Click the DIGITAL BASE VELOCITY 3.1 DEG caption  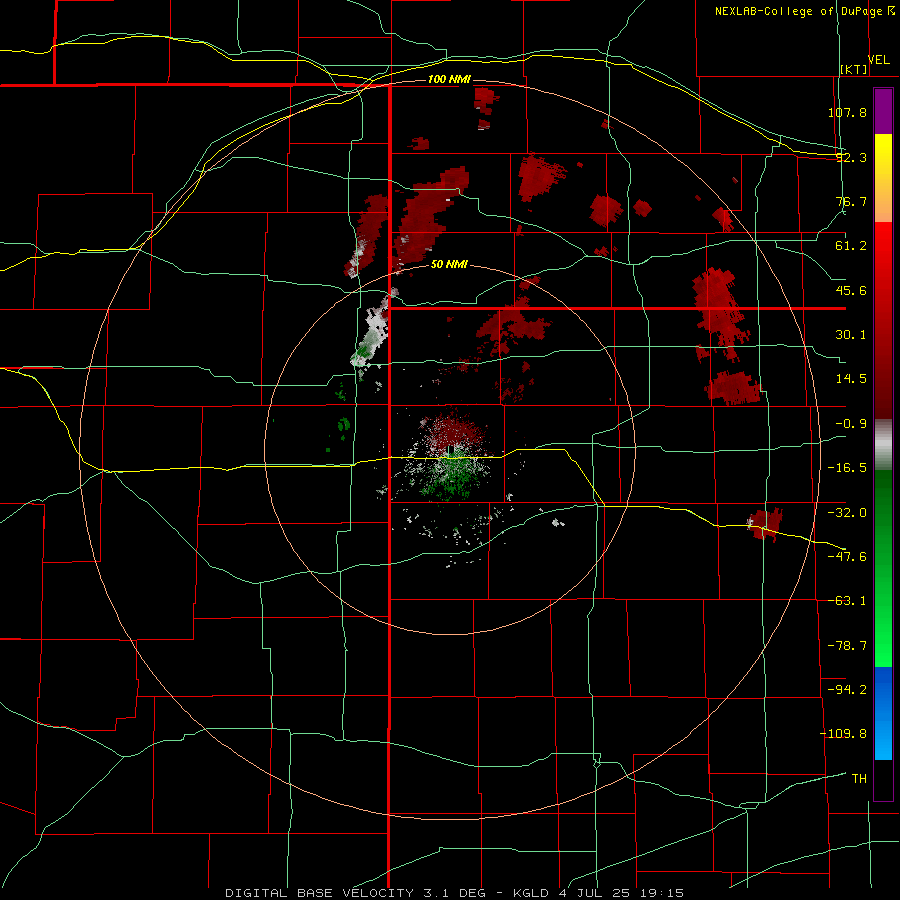click(355, 893)
